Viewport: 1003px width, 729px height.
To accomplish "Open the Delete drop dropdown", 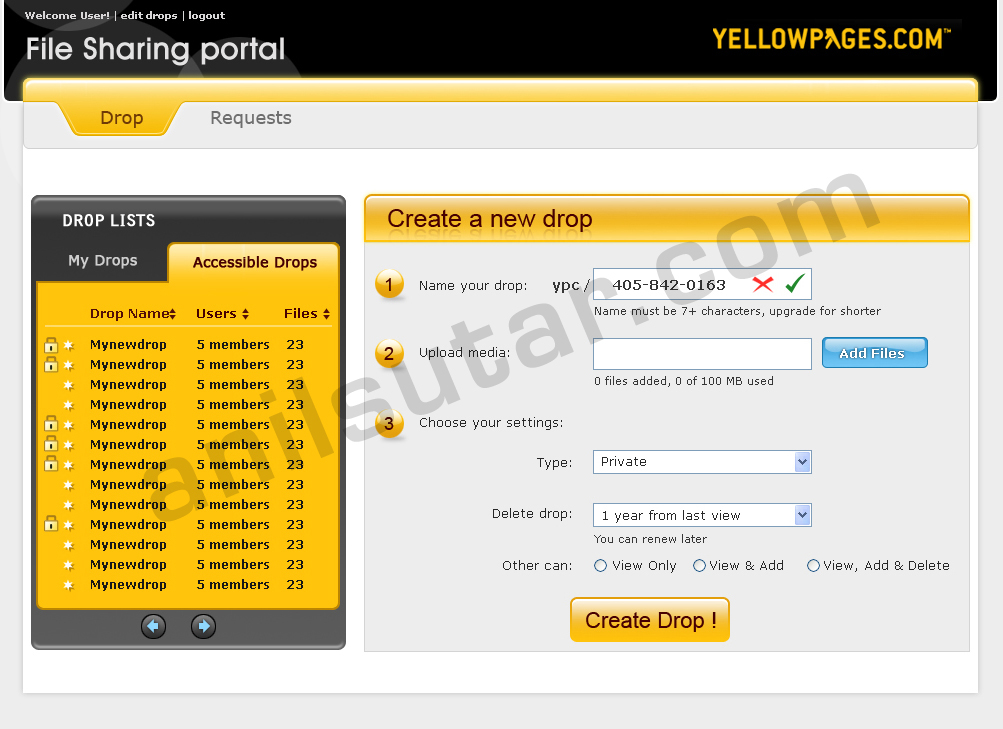I will tap(702, 515).
